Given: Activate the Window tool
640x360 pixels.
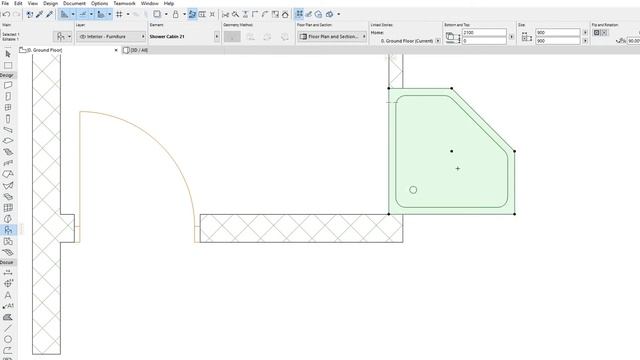Looking at the screenshot, I should pos(8,107).
